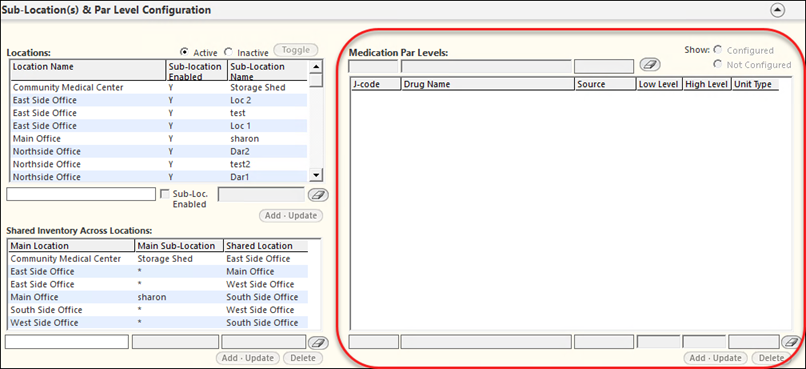Image resolution: width=806 pixels, height=369 pixels.
Task: Click shared location input under Shared Inventory
Action: (x=264, y=342)
